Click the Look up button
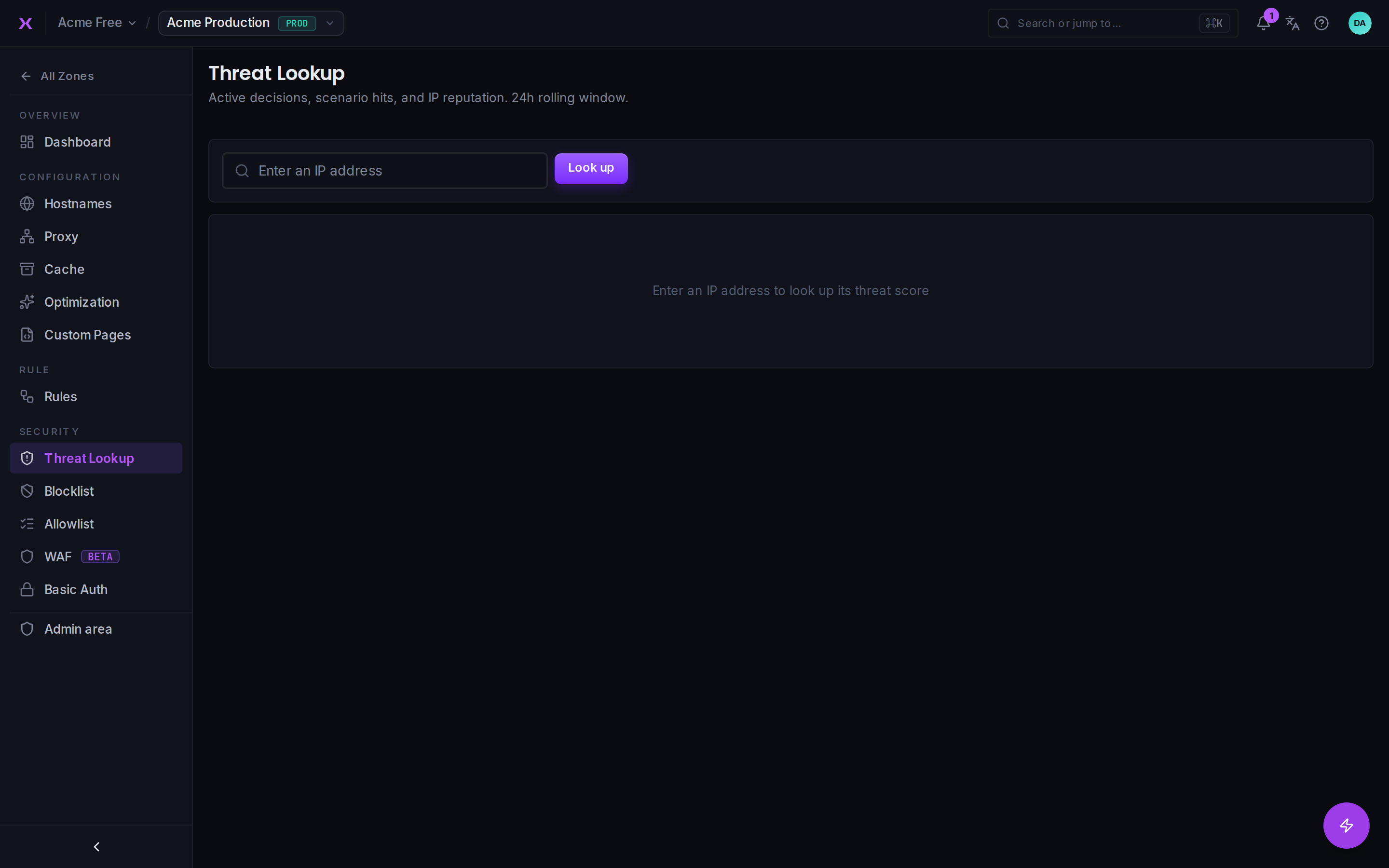Viewport: 1389px width, 868px height. [x=591, y=168]
